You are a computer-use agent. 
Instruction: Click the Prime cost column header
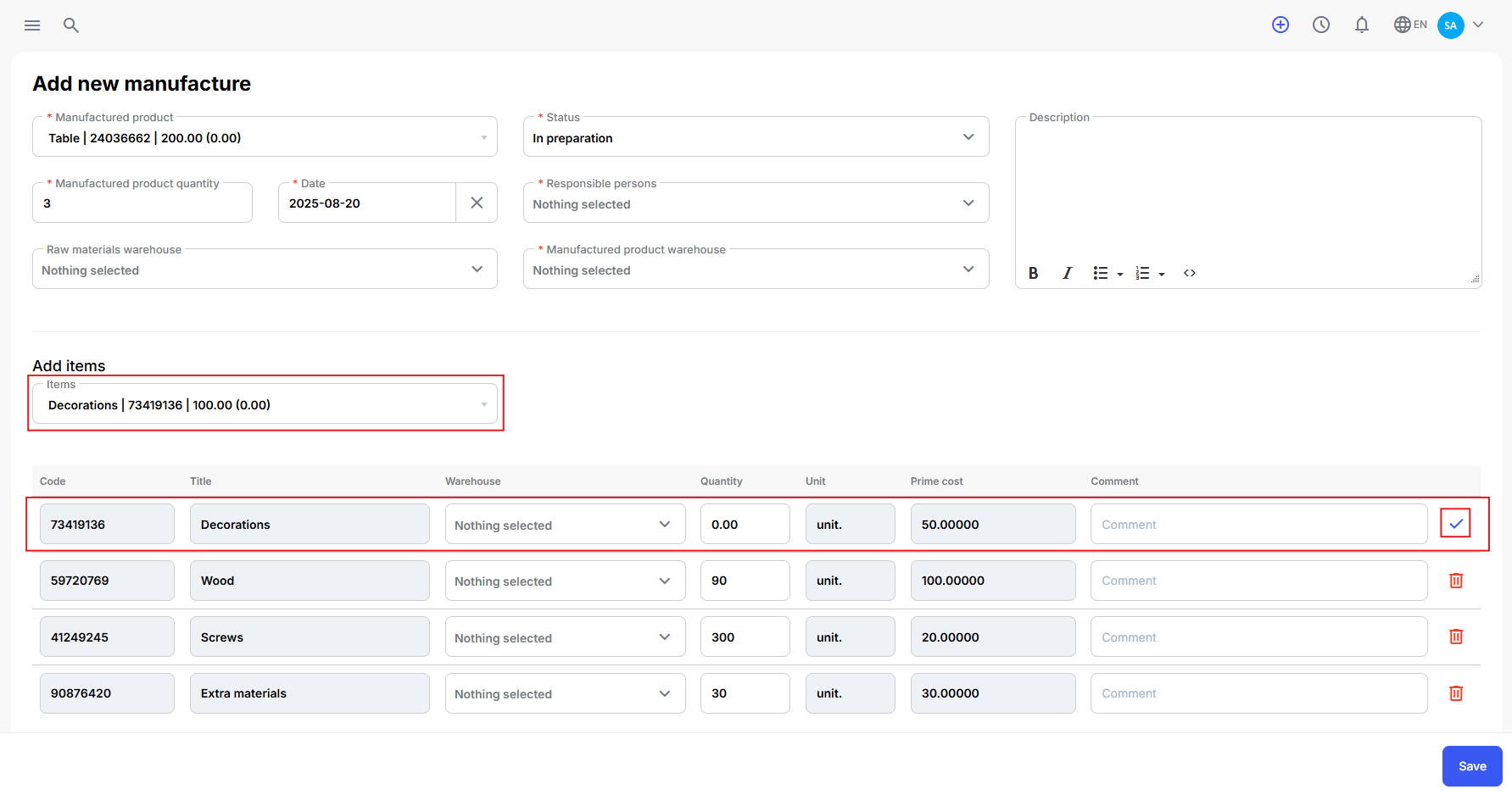[x=936, y=481]
